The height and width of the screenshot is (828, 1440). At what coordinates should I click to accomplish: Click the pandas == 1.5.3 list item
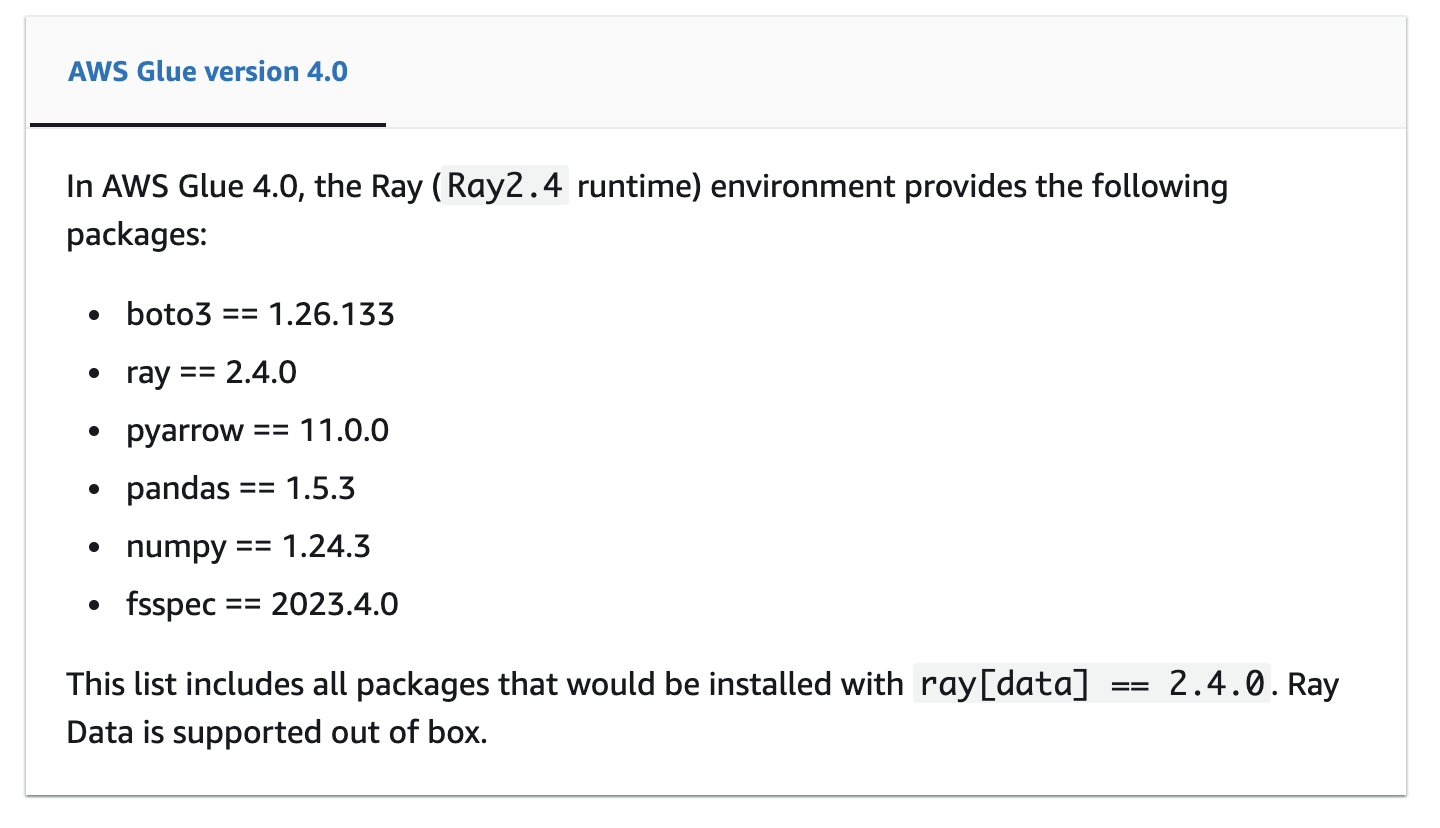(240, 488)
